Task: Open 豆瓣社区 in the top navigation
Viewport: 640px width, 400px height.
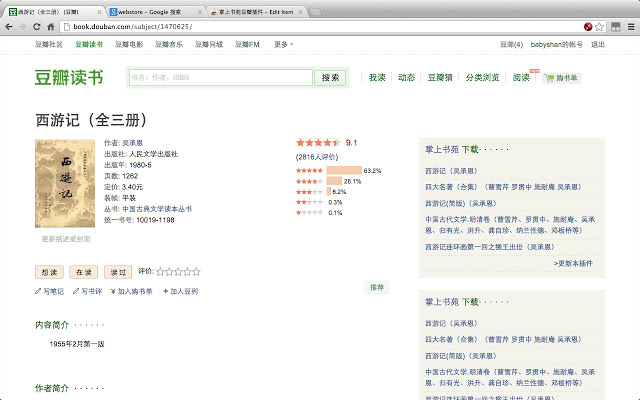Action: coord(49,44)
